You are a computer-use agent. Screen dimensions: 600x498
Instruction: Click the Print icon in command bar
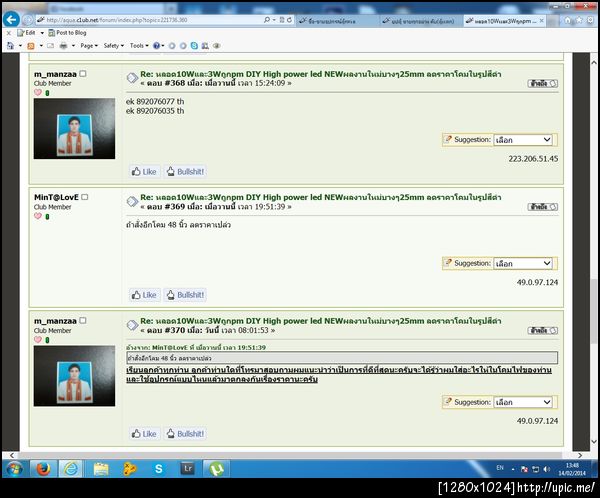tap(63, 46)
